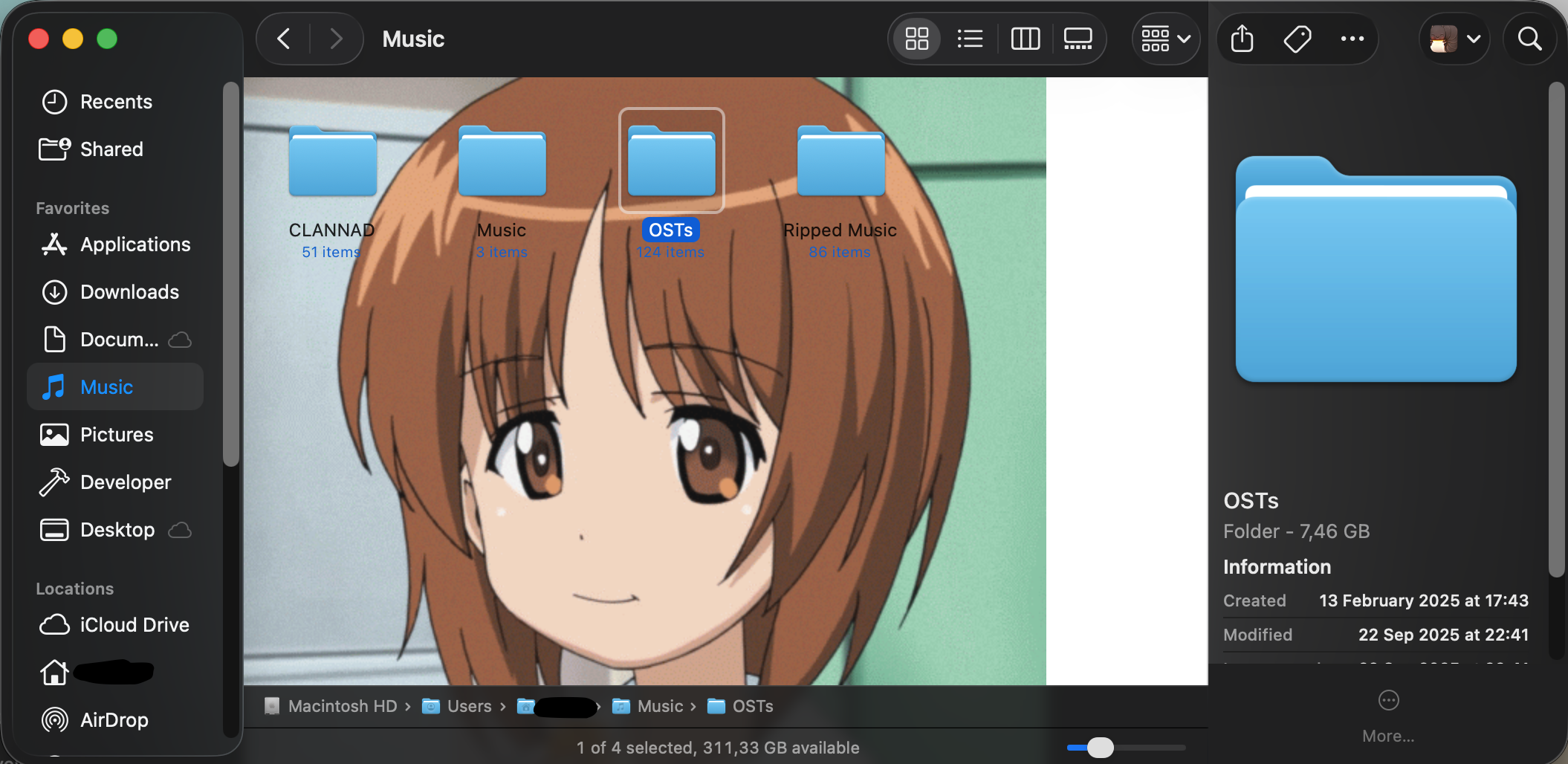This screenshot has height=764, width=1568.
Task: Click the 1 of 4 selected status text
Action: click(x=718, y=748)
